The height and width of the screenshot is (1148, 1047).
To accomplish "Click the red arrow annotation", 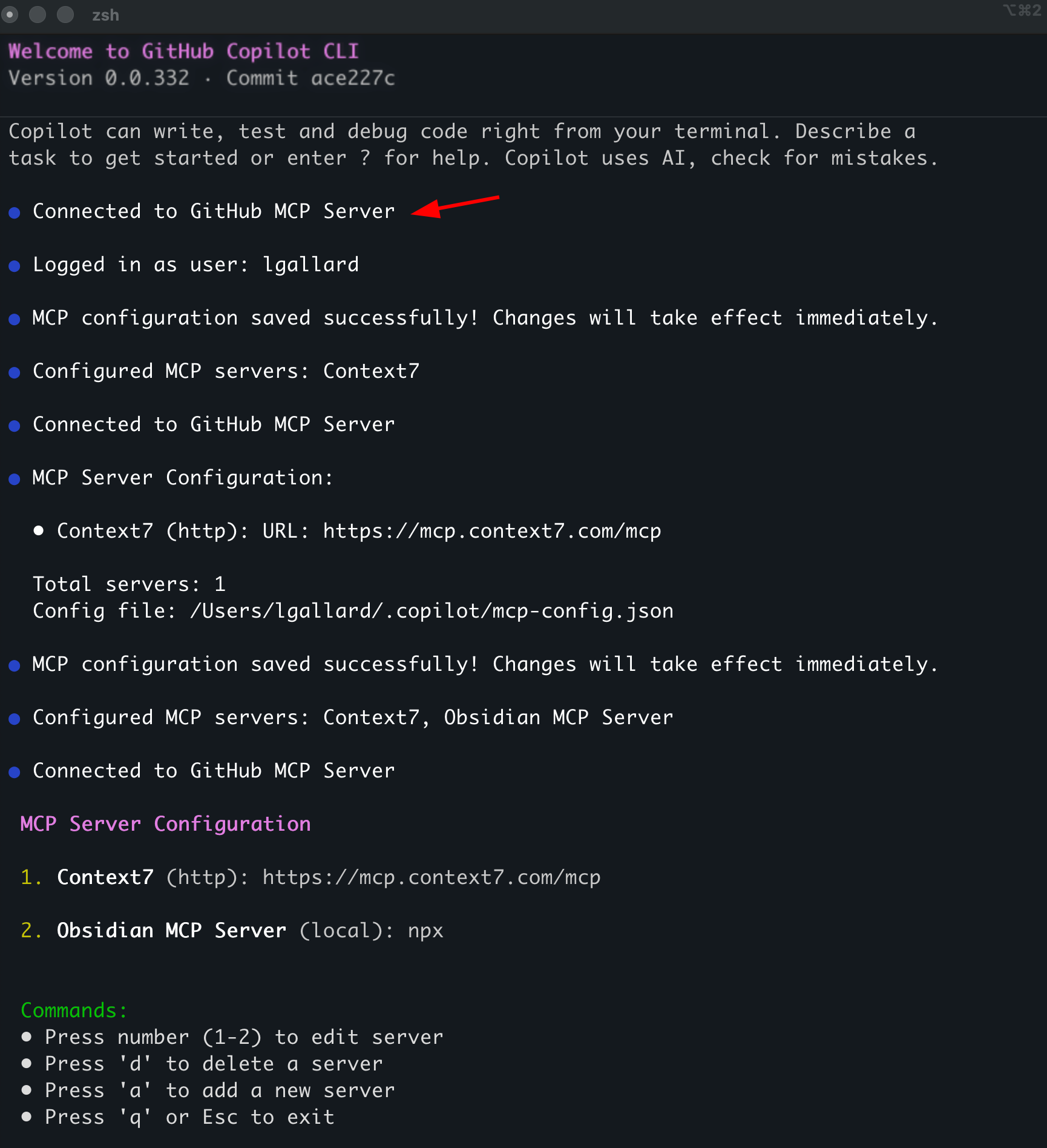I will (x=455, y=206).
